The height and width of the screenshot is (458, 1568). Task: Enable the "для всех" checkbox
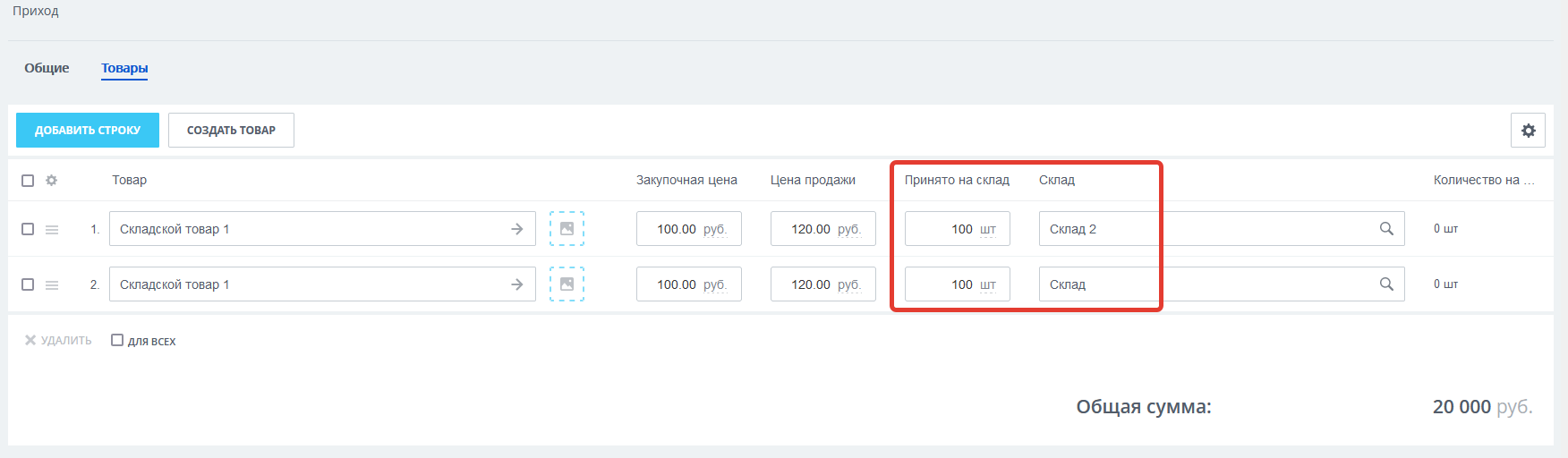(x=117, y=340)
